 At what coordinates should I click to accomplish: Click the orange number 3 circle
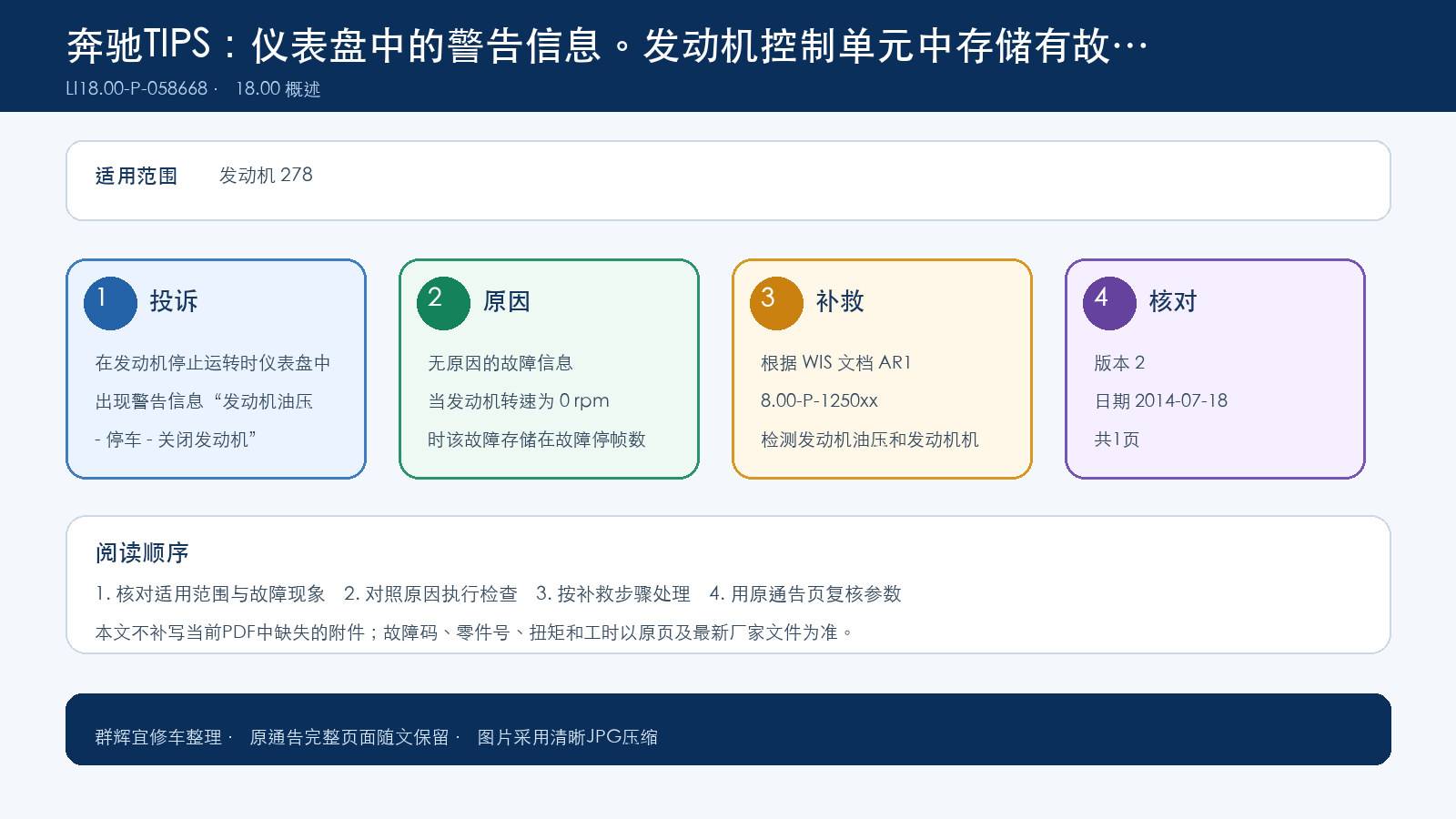point(776,303)
